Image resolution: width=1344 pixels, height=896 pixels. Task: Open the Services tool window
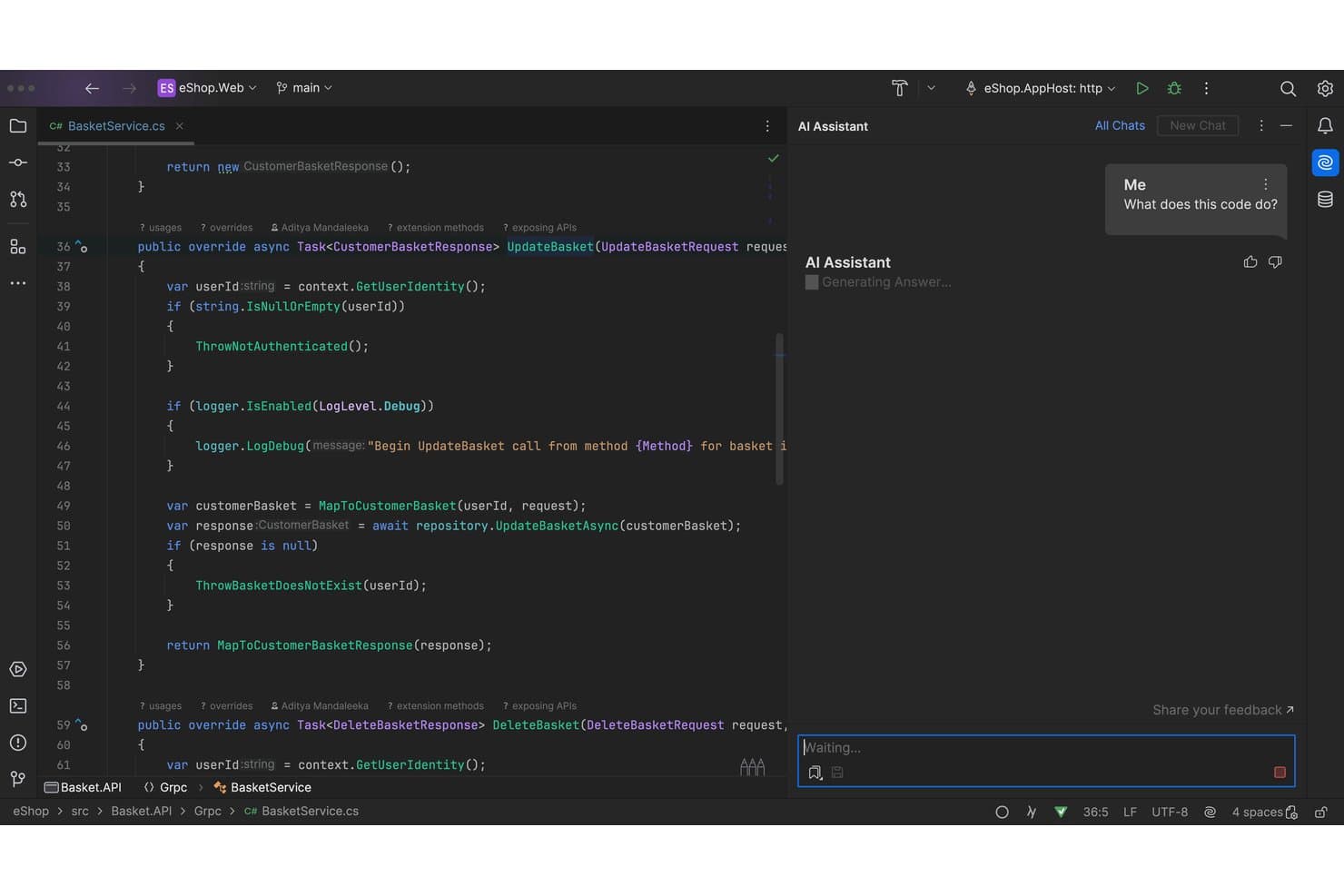click(18, 669)
